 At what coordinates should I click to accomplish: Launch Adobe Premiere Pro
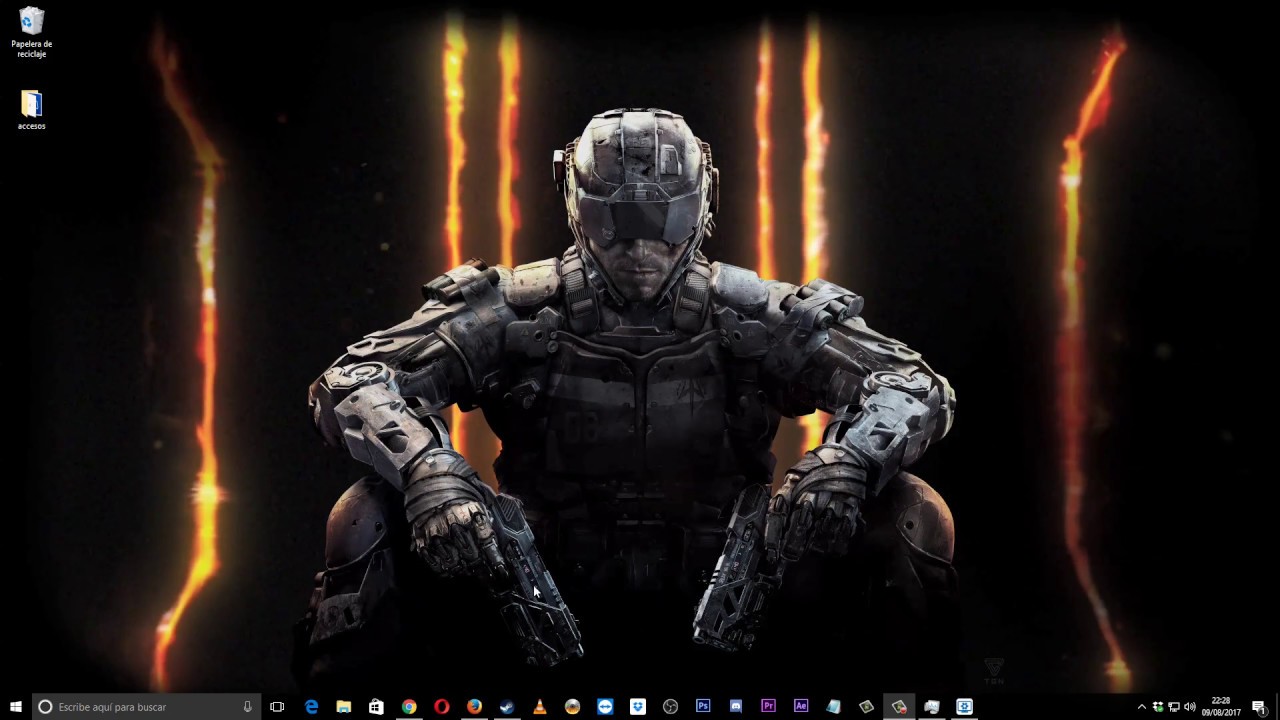point(768,707)
